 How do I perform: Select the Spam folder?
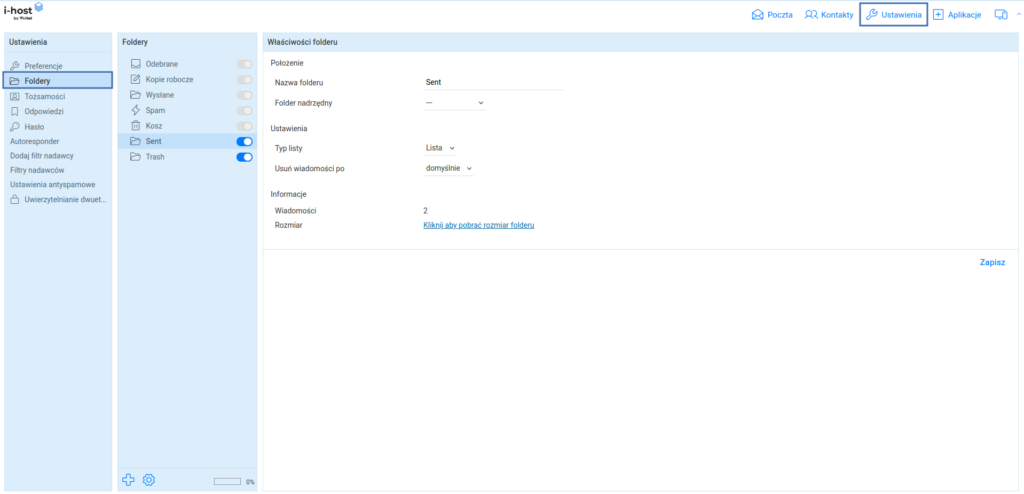click(154, 110)
